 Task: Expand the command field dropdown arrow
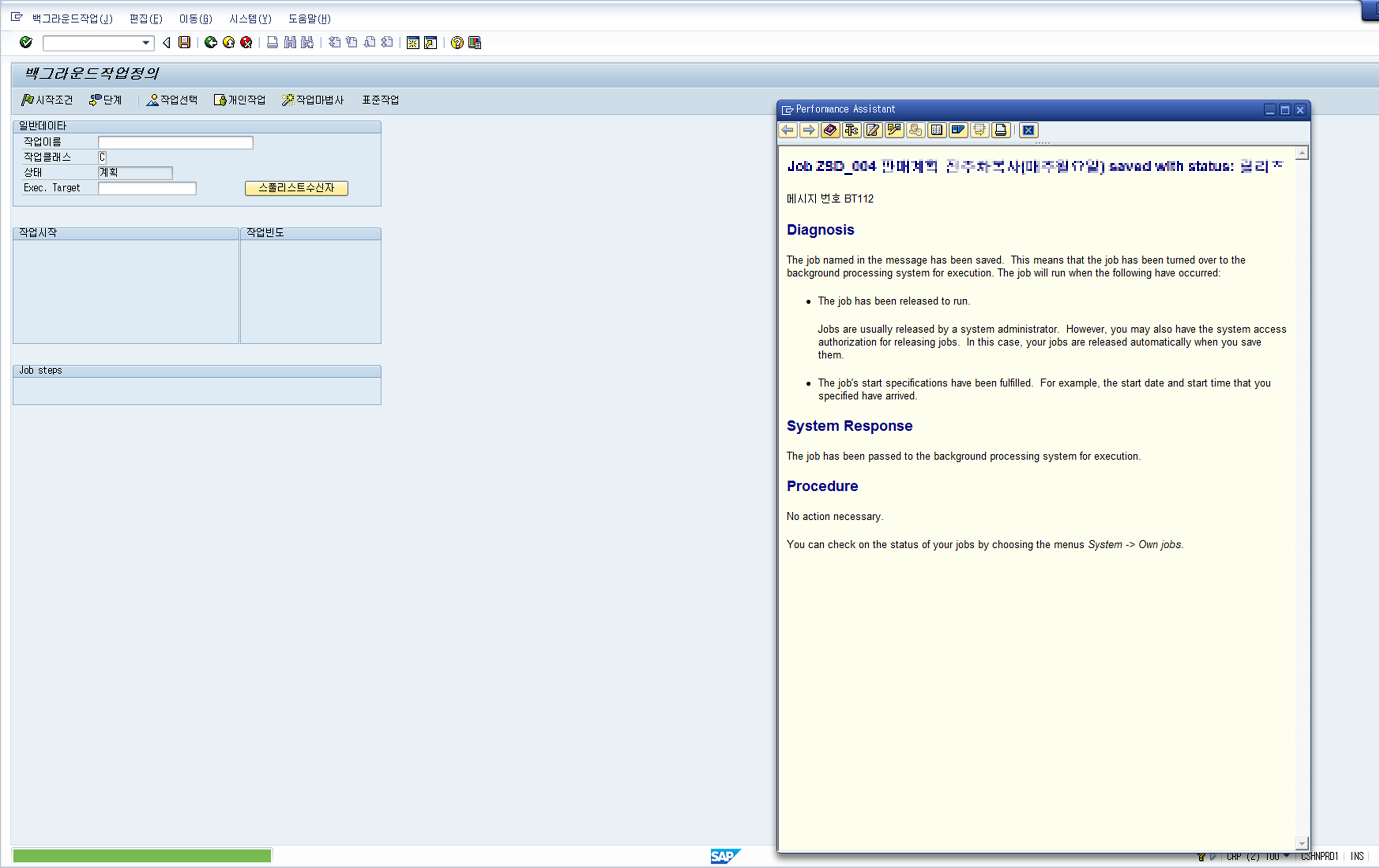[146, 42]
